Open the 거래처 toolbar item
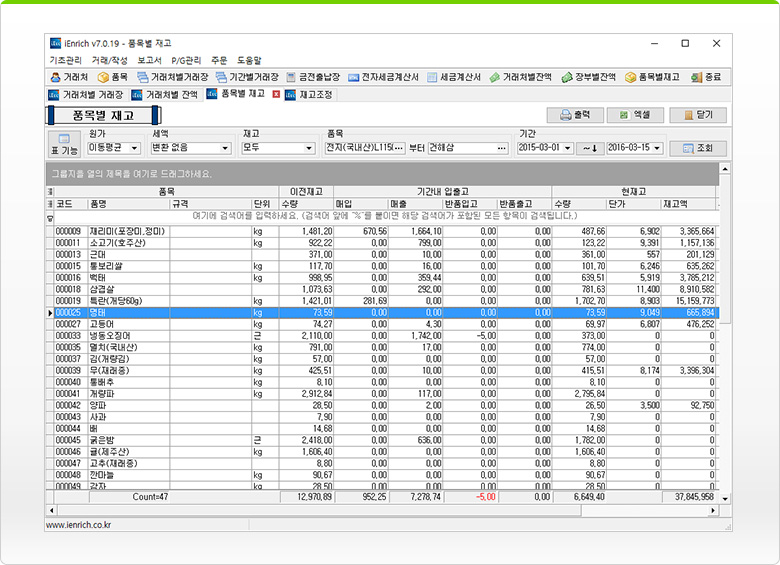The width and height of the screenshot is (780, 565). [69, 77]
